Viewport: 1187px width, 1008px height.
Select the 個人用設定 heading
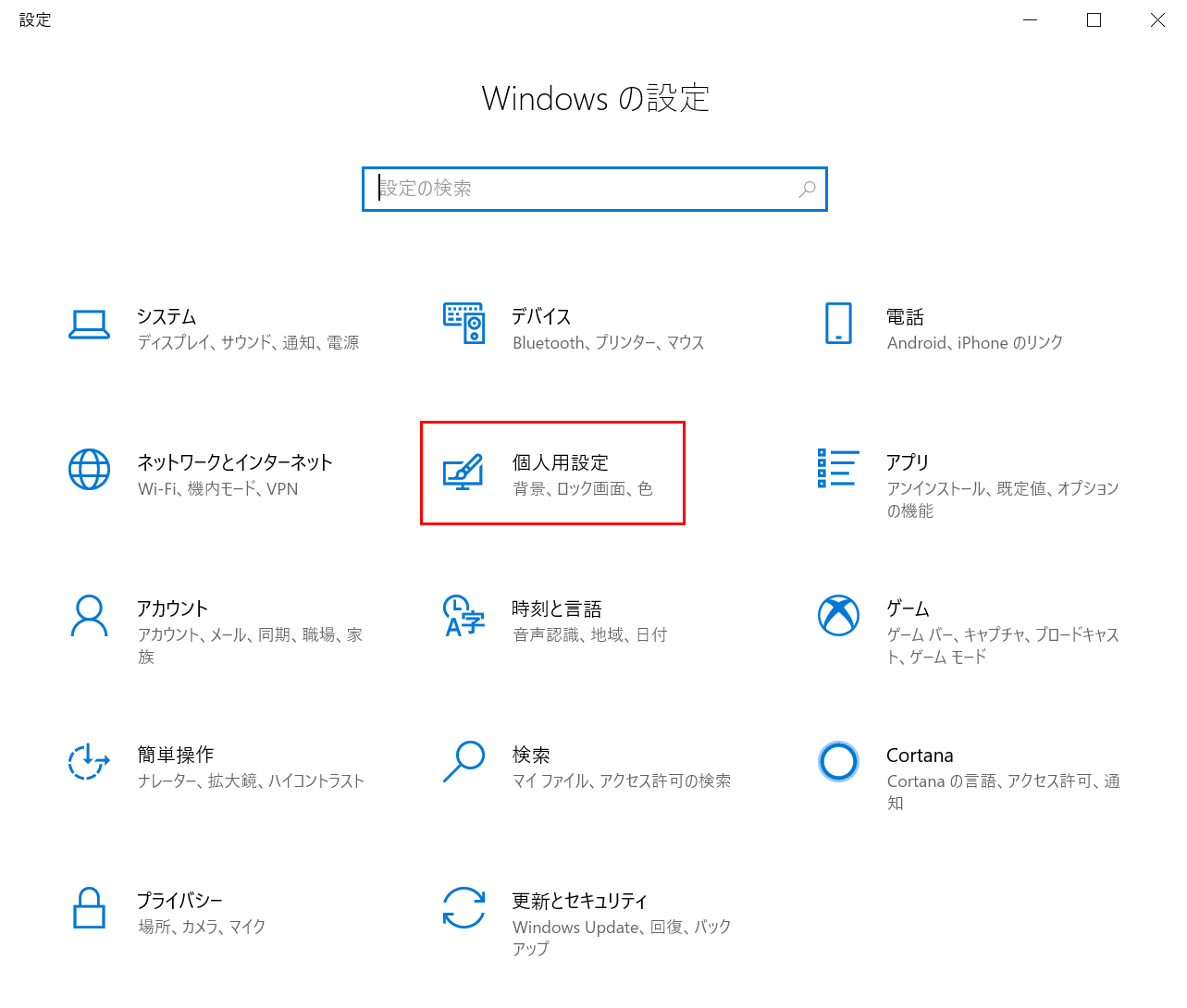[561, 462]
